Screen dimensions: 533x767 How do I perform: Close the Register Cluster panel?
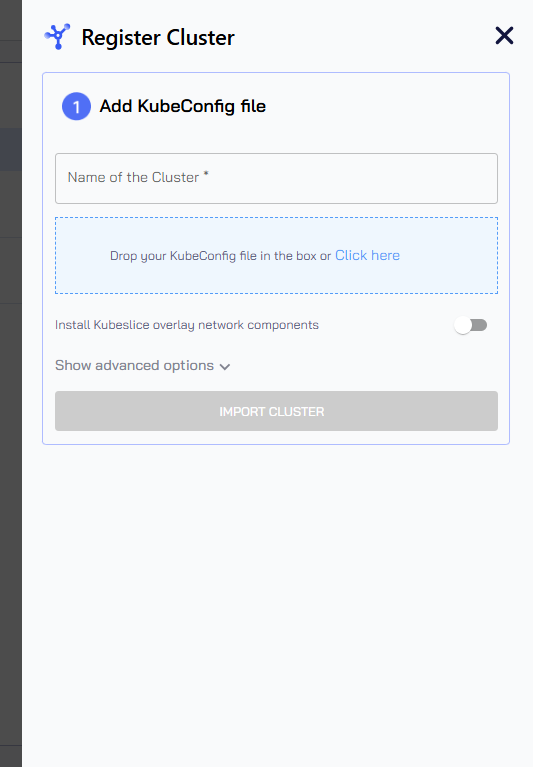pyautogui.click(x=504, y=36)
